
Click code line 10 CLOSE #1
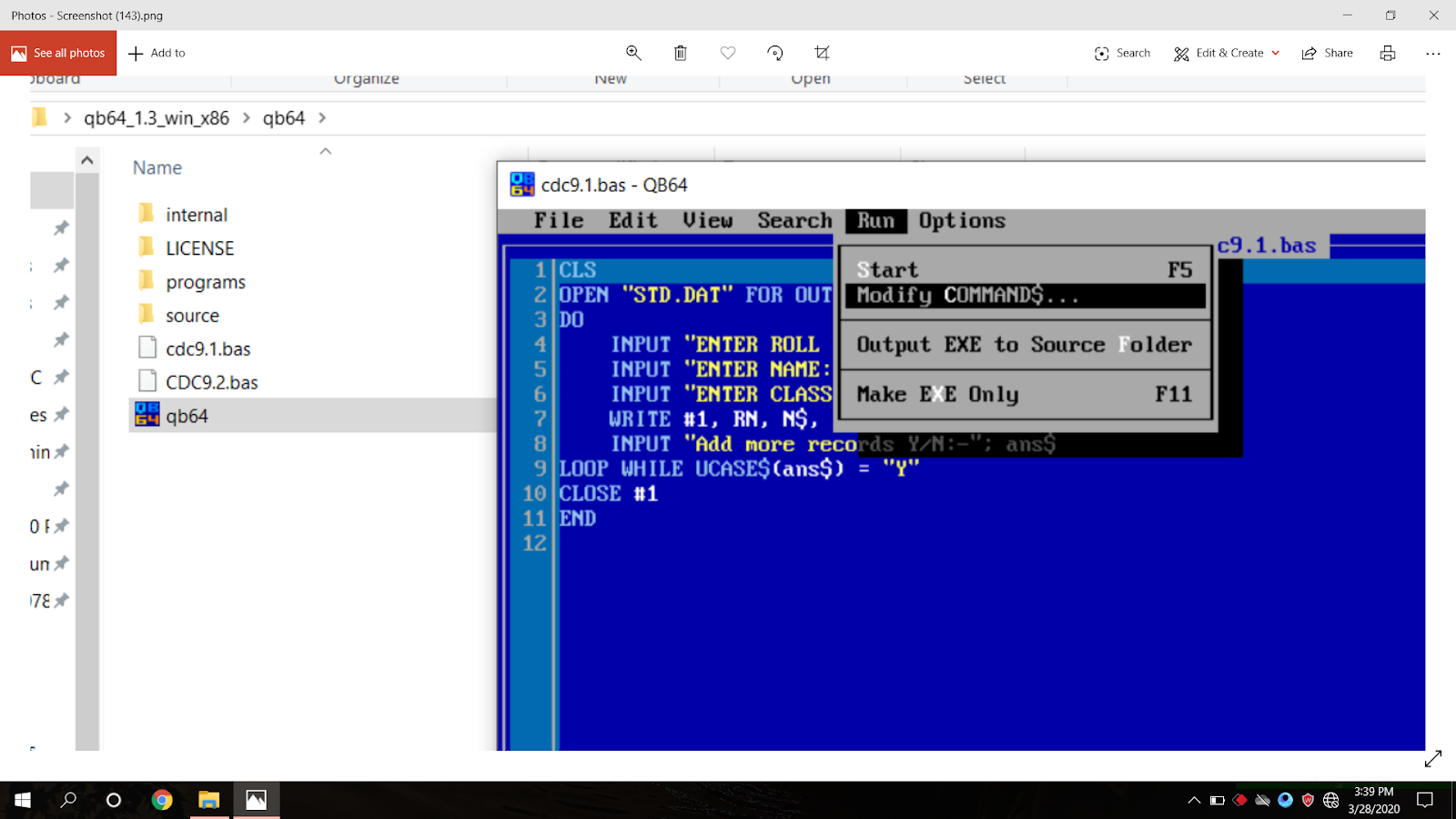(608, 494)
